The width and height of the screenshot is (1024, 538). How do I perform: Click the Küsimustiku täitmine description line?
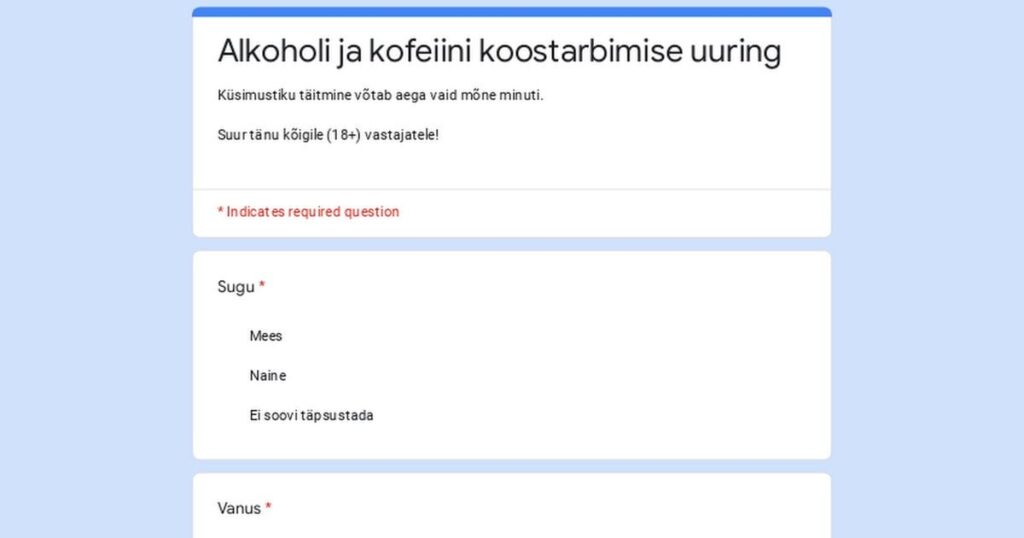[380, 95]
